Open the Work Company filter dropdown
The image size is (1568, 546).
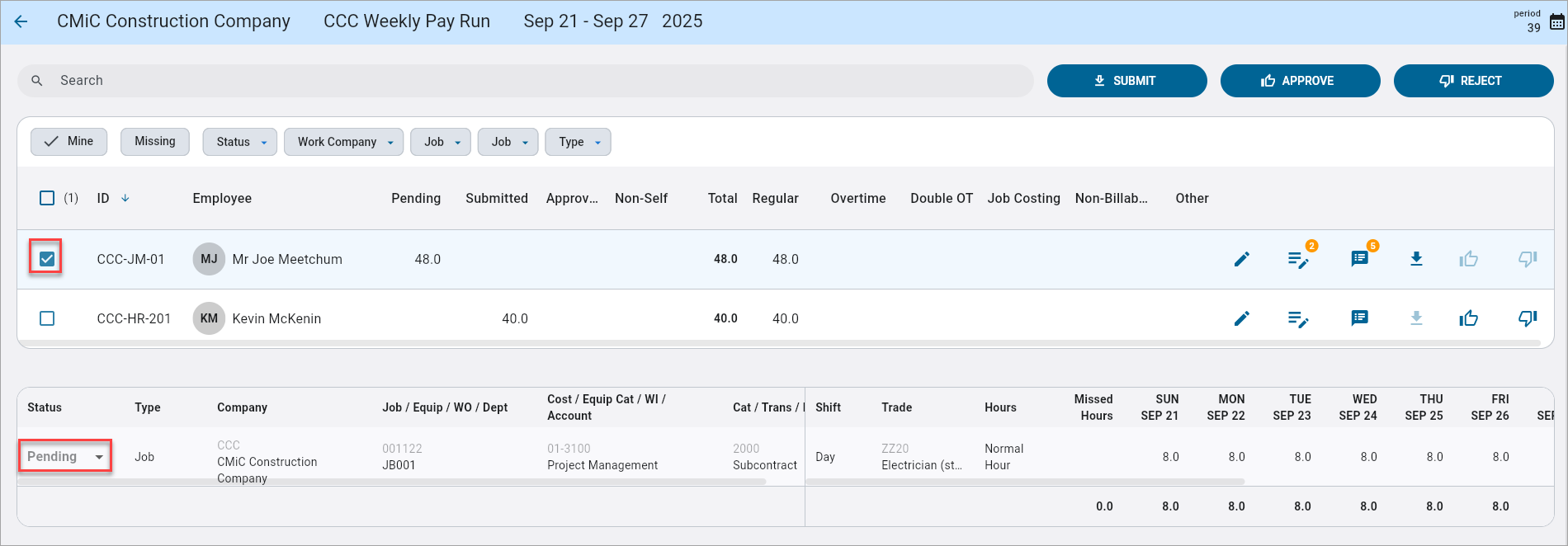point(344,142)
